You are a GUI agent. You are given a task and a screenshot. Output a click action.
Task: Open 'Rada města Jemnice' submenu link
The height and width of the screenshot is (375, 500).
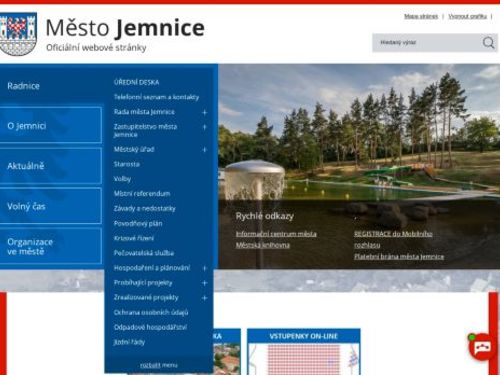point(144,112)
